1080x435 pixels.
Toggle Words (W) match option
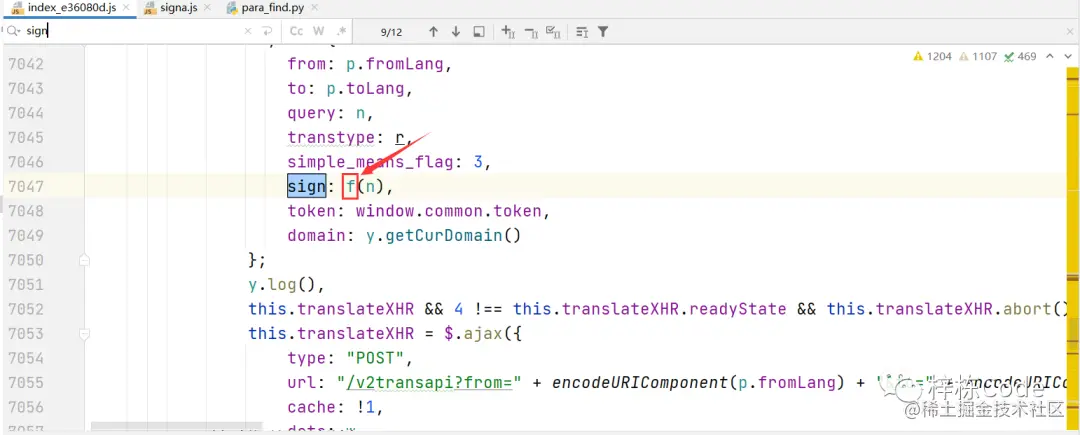[x=318, y=31]
